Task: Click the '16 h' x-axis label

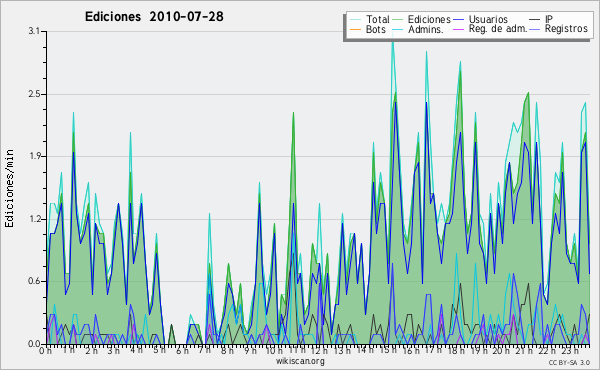Action: click(411, 350)
